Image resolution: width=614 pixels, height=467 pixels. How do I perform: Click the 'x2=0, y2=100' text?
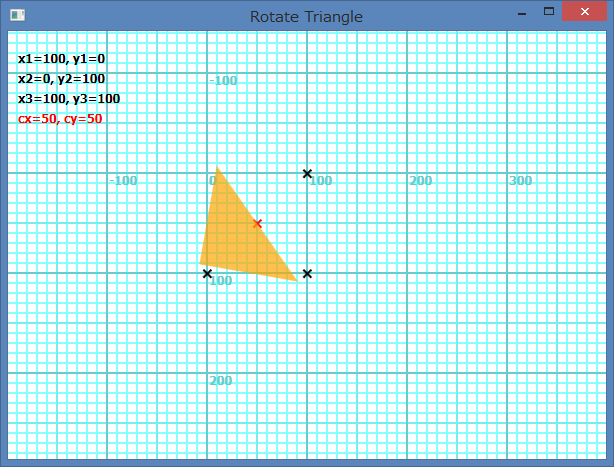[x=61, y=79]
